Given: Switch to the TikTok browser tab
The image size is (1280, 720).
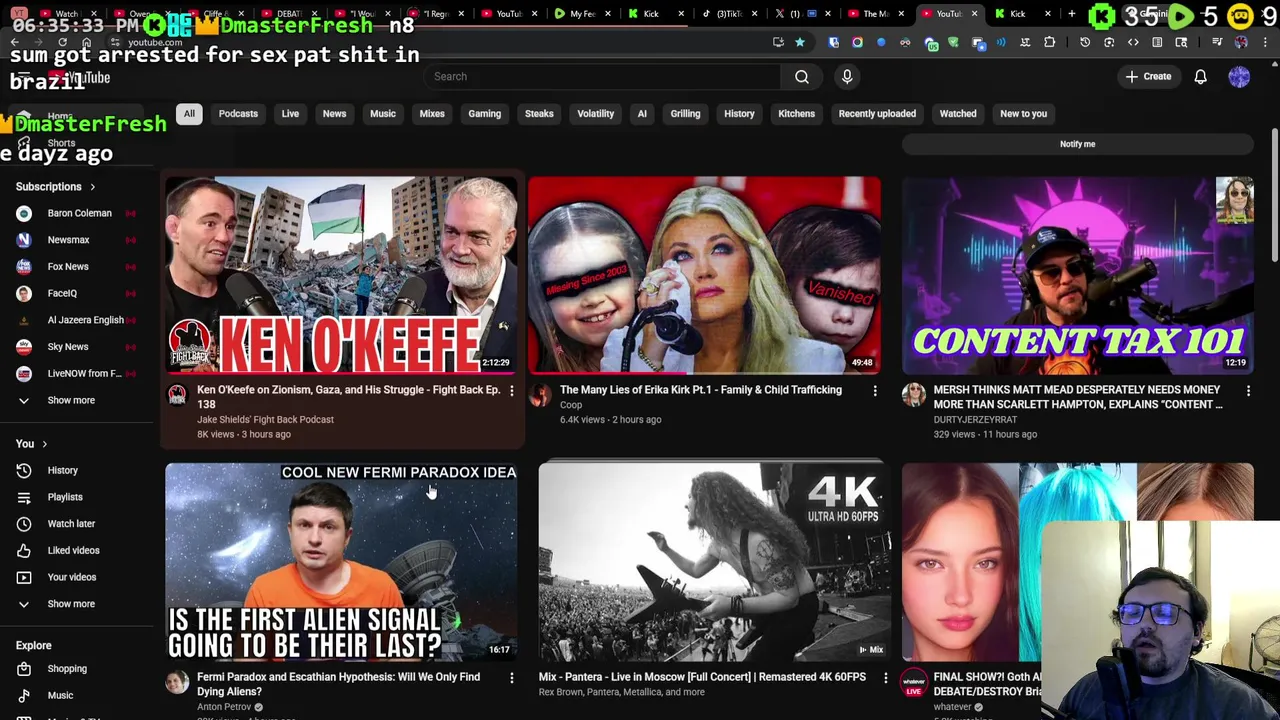Looking at the screenshot, I should click(x=727, y=14).
